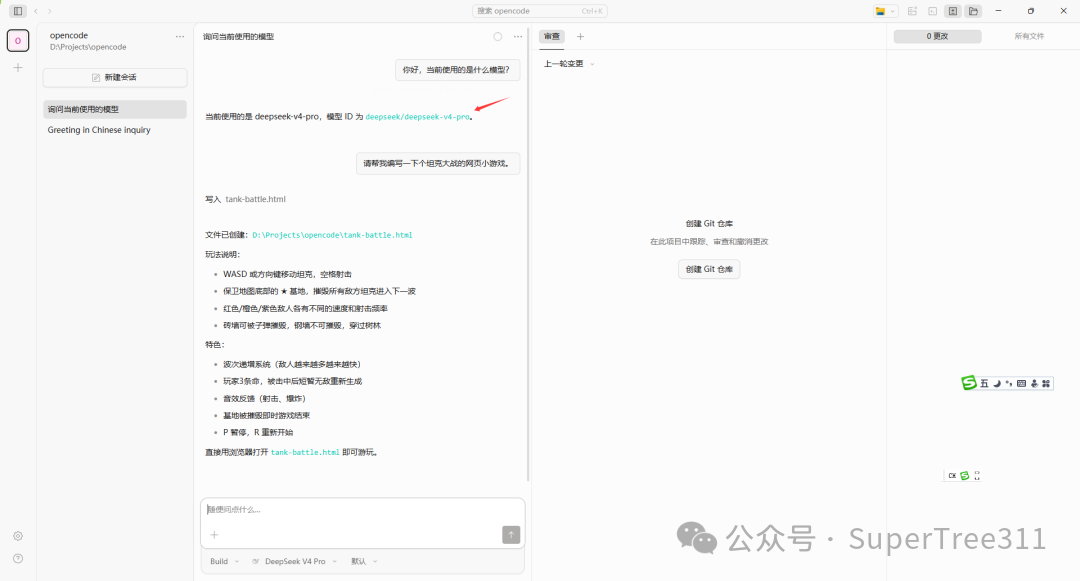Expand the 上一轮变更 dropdown

[x=569, y=64]
